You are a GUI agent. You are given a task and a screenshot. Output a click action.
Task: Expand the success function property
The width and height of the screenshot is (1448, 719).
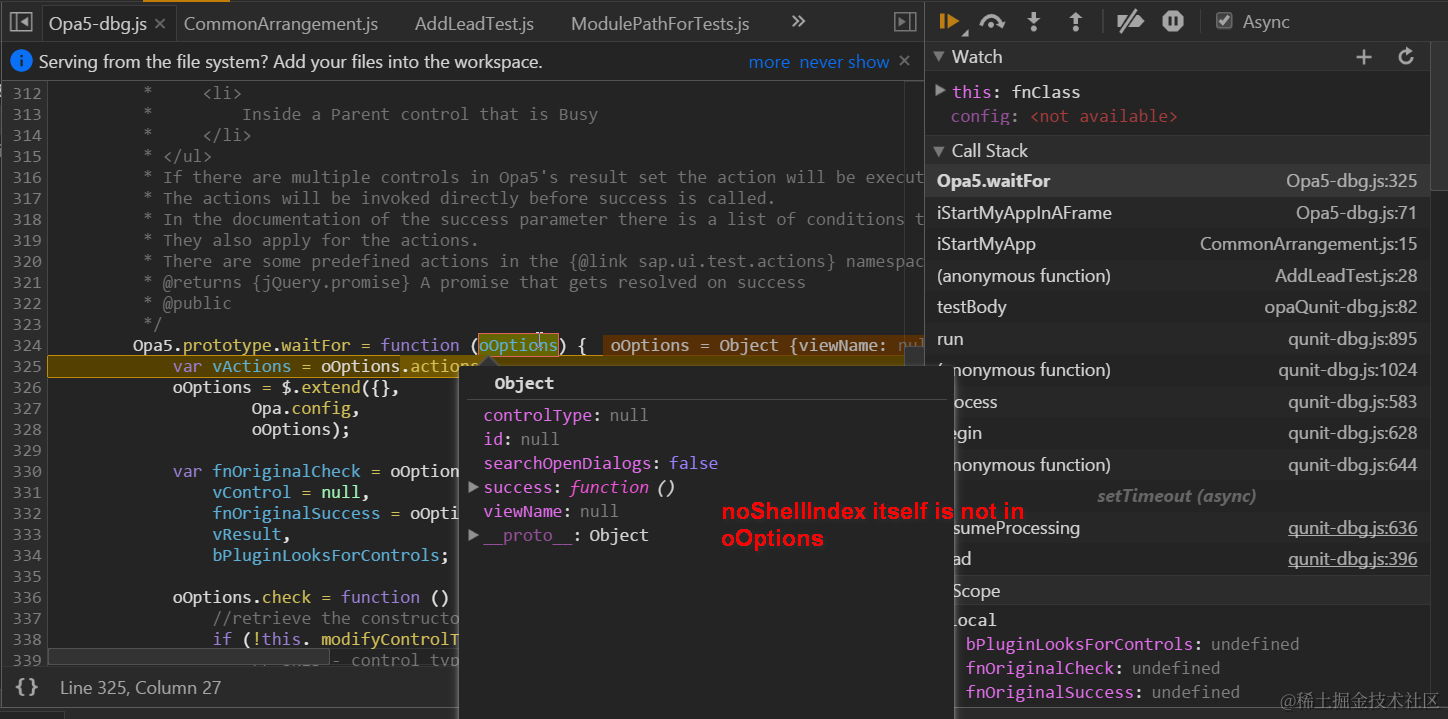point(473,487)
